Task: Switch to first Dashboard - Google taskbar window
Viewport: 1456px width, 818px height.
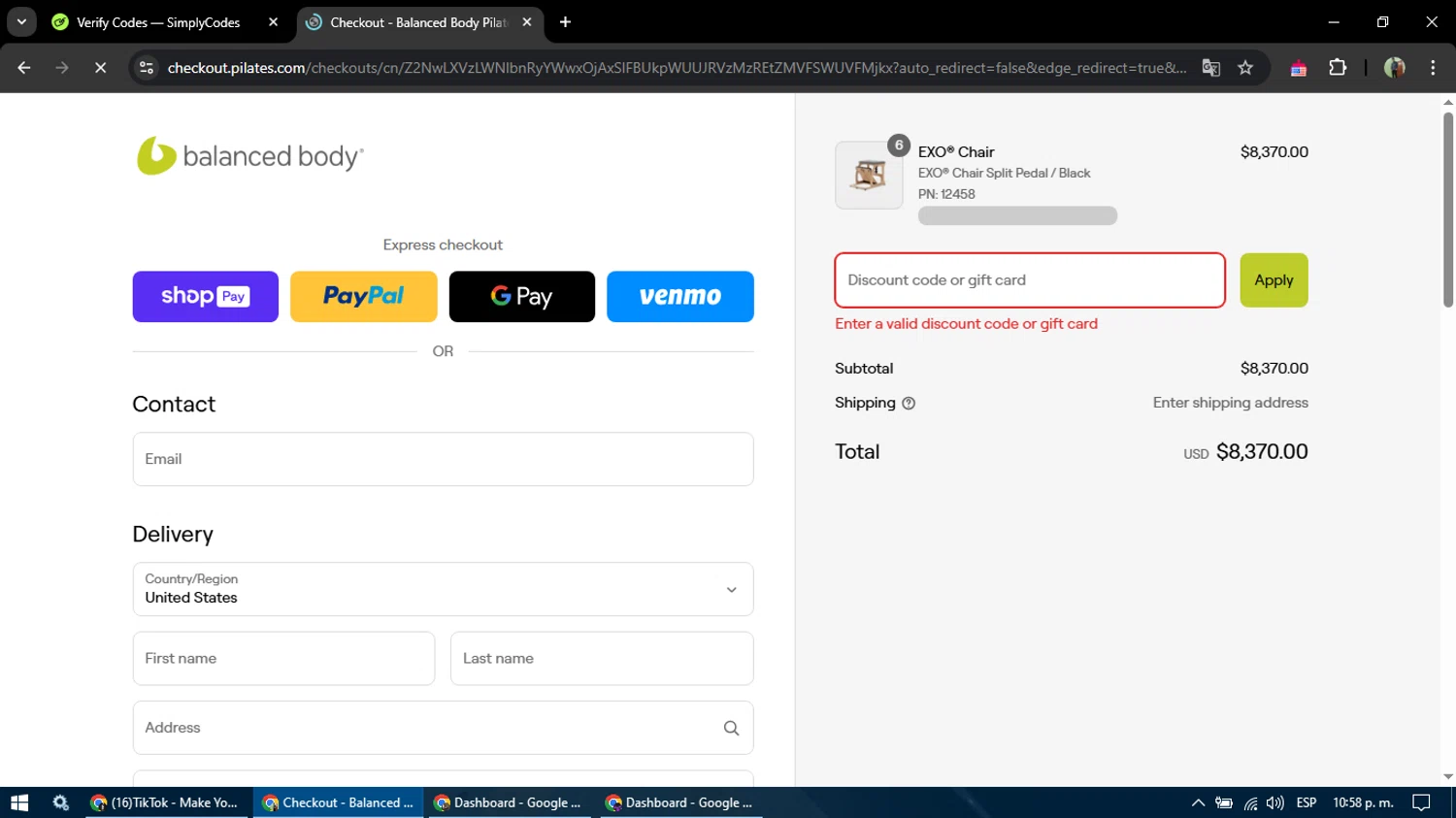Action: [x=510, y=802]
